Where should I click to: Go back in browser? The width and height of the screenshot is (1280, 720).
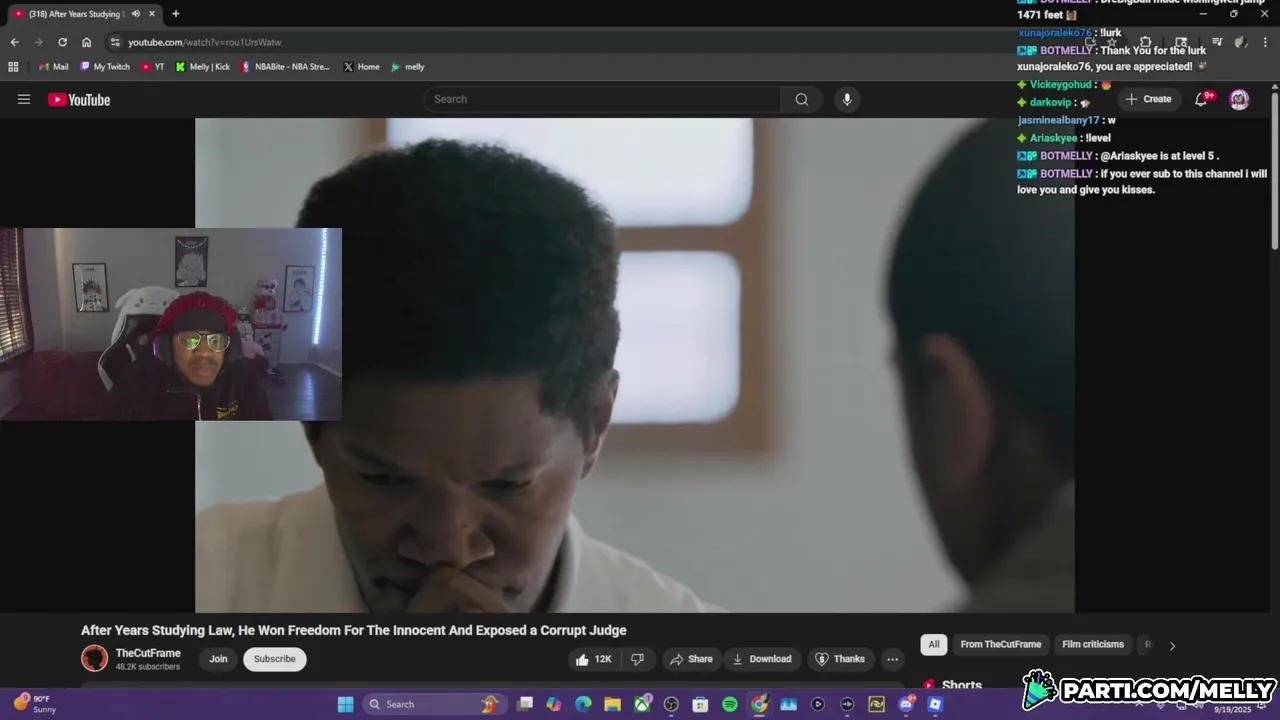tap(14, 42)
